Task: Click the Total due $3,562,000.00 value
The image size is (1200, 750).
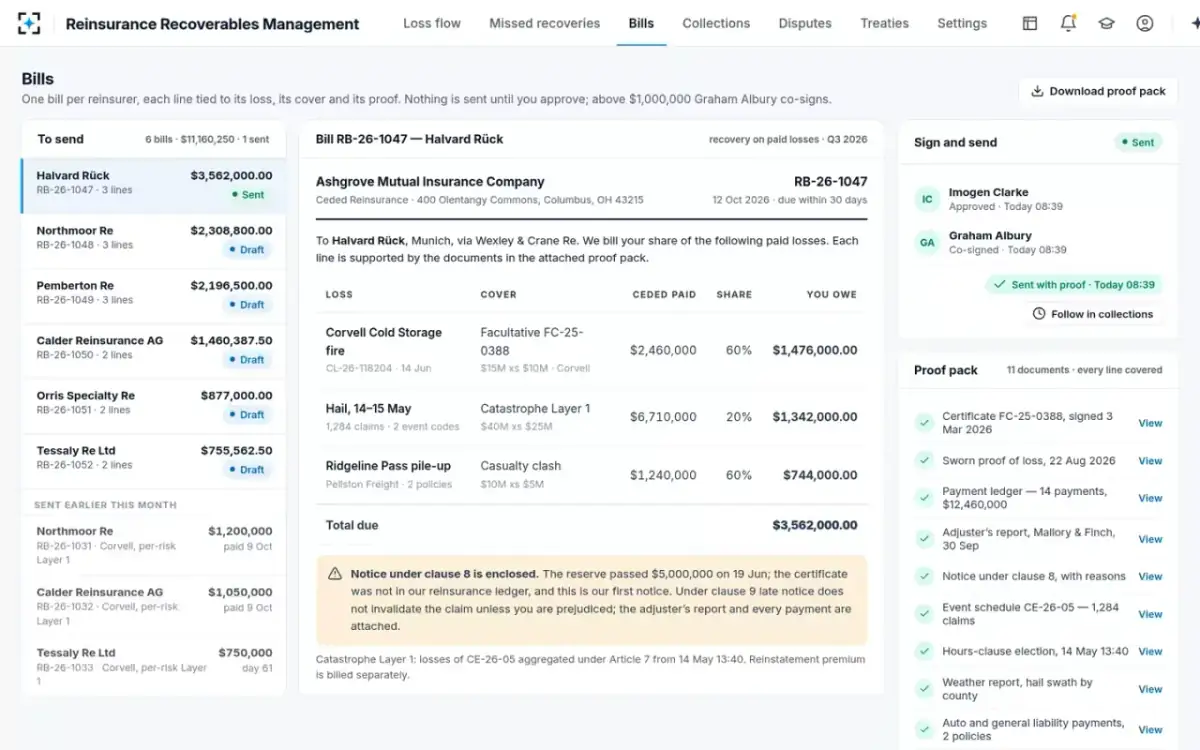Action: [815, 525]
